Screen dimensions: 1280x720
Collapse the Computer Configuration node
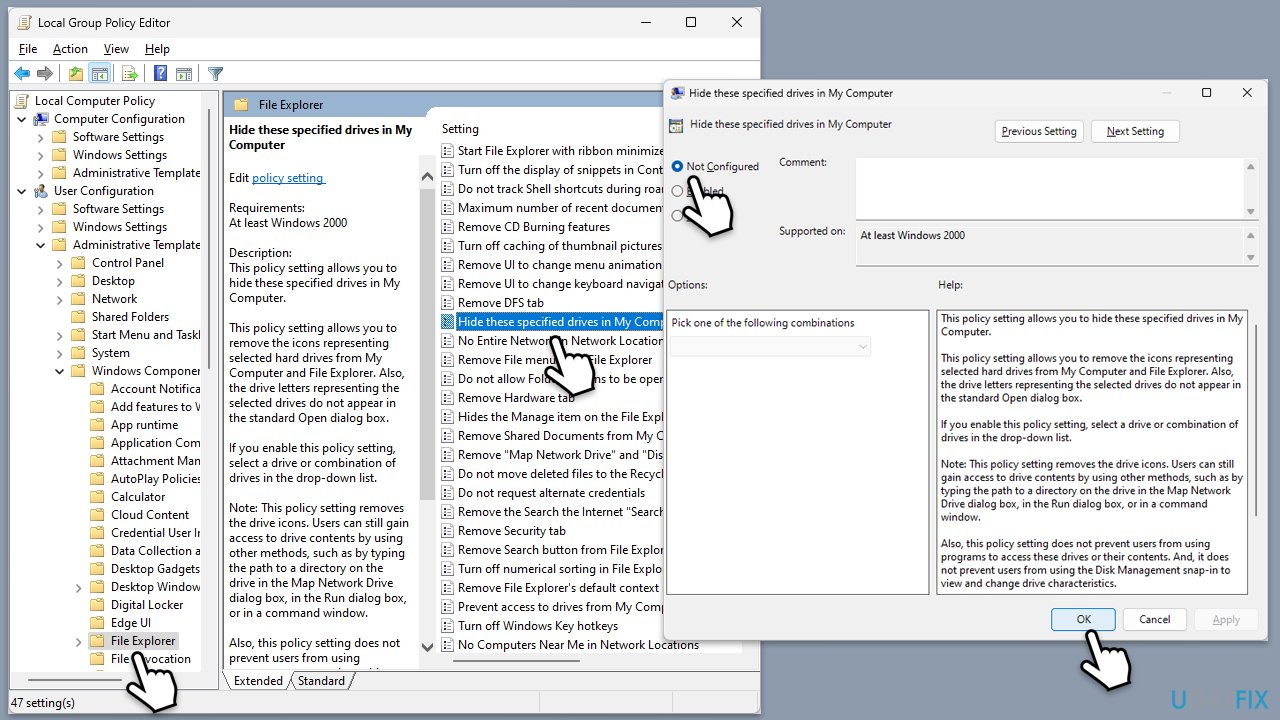click(x=23, y=119)
